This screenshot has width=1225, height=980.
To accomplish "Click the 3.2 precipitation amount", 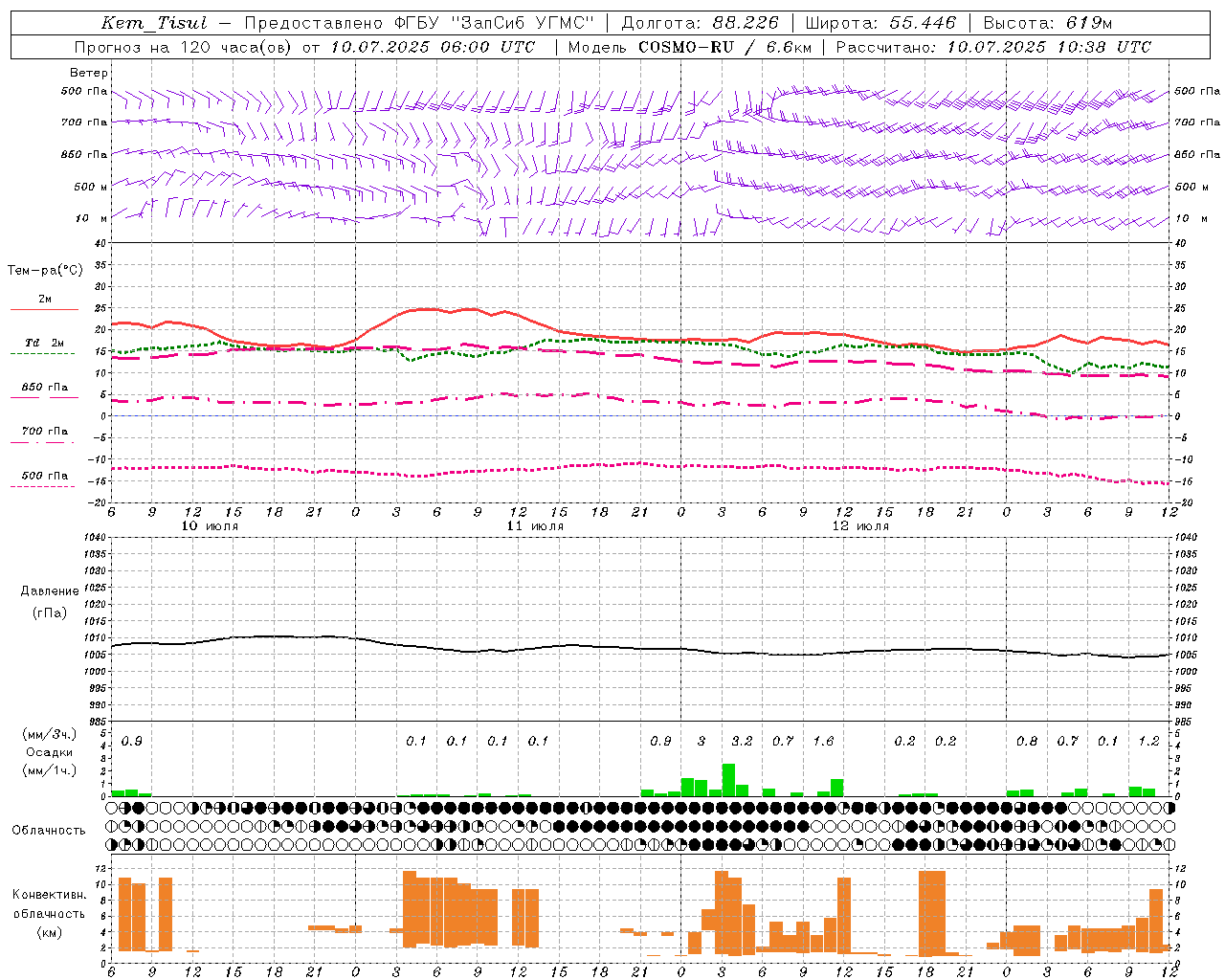I will 742,742.
